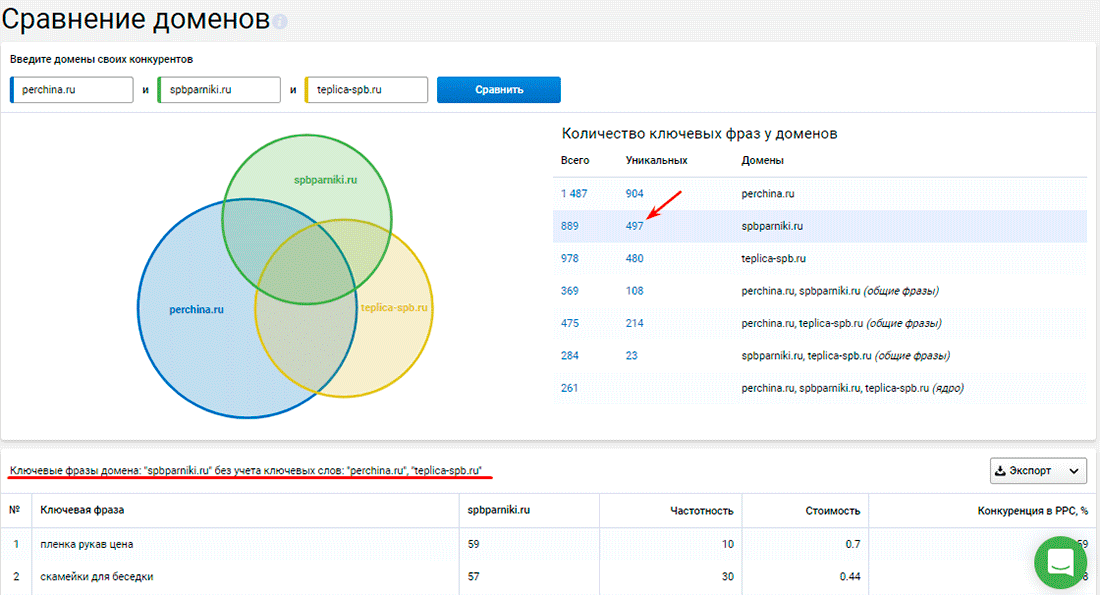The image size is (1100, 595).
Task: Edit the perchina.ru domain input field
Action: click(x=72, y=90)
